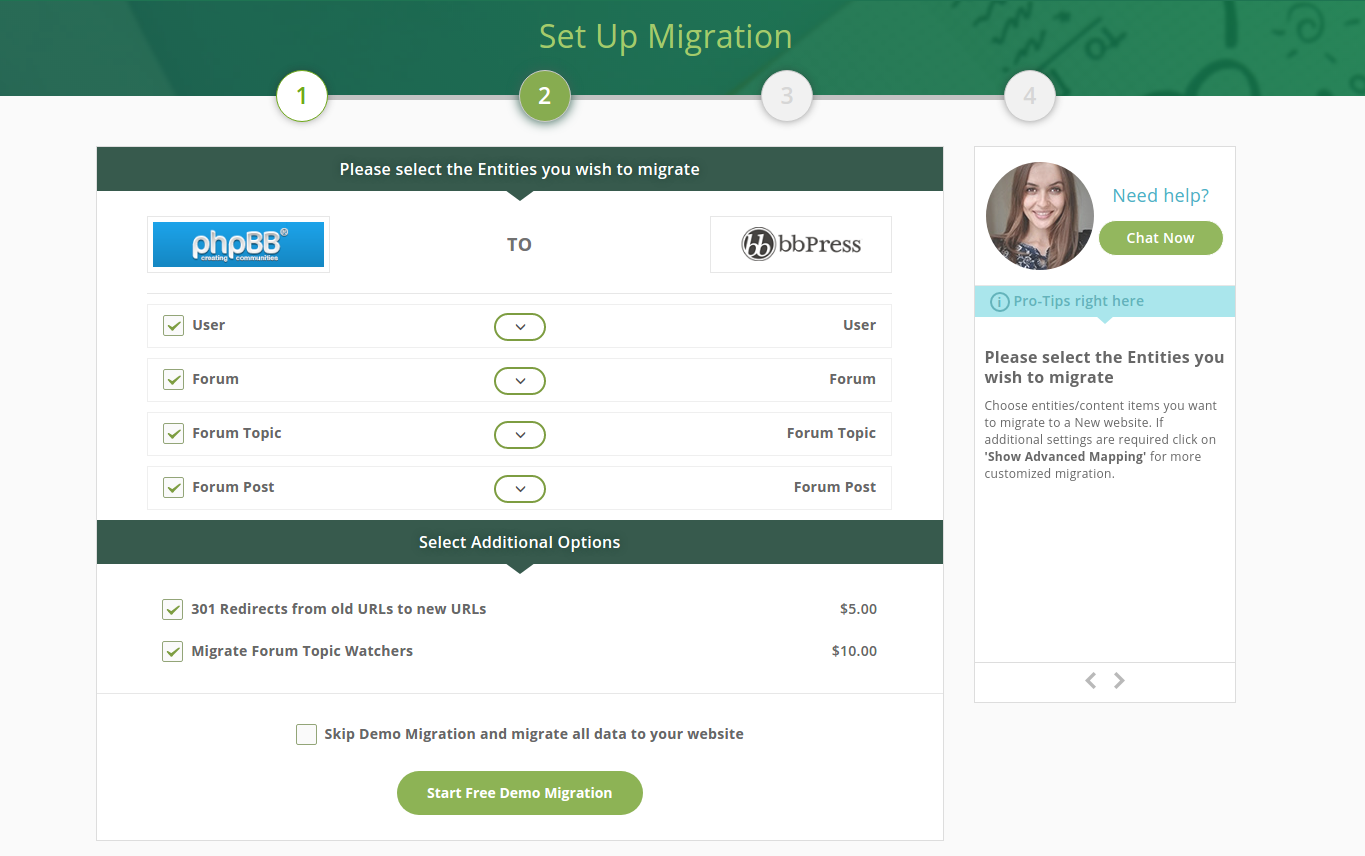Click the $10.00 price for topic watchers
This screenshot has width=1365, height=856.
pos(854,651)
